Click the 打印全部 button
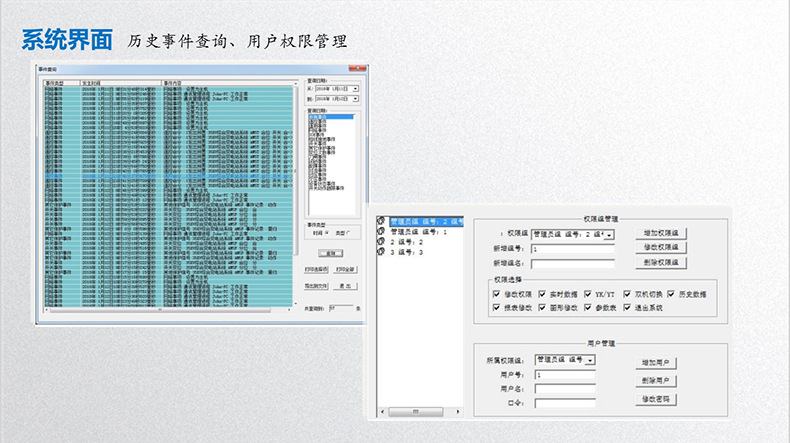 coord(345,270)
